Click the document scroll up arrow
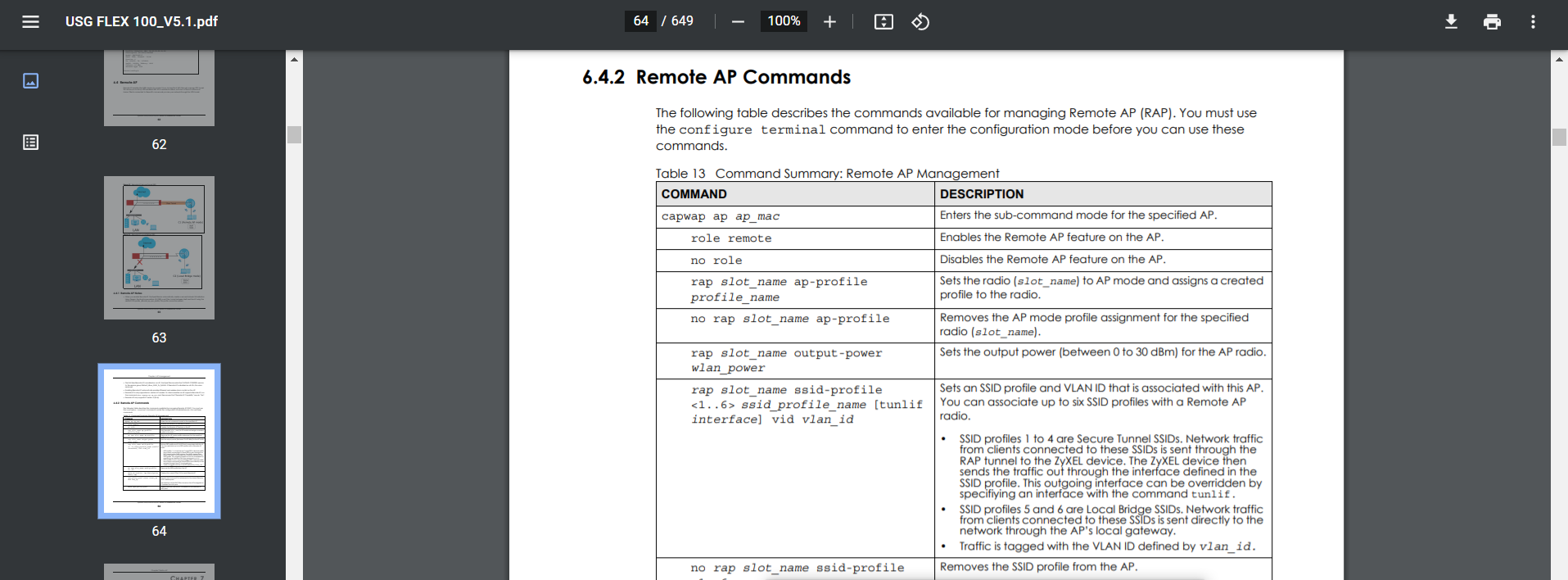This screenshot has width=1568, height=580. [x=1559, y=59]
